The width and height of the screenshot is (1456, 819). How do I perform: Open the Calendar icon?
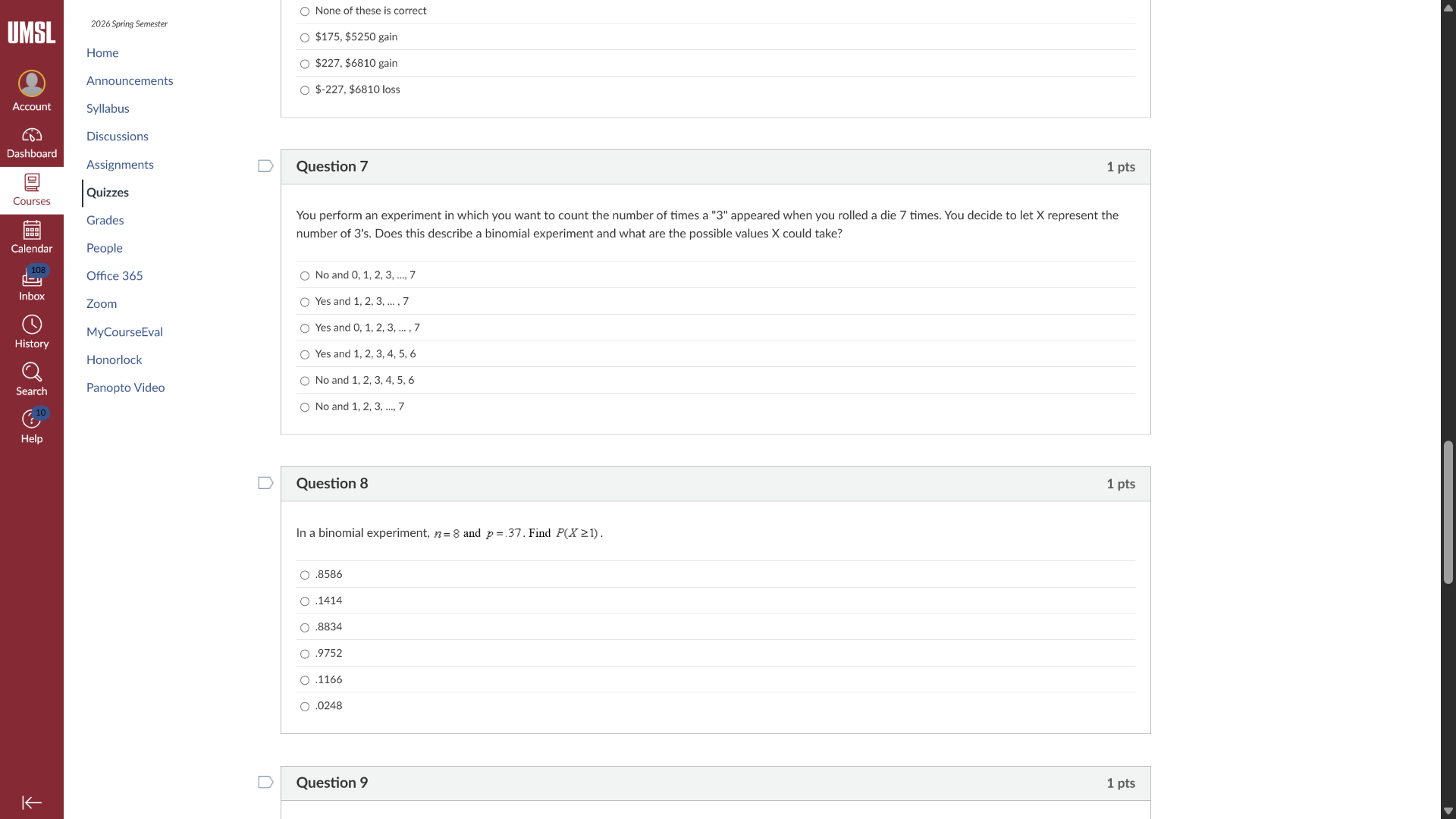pos(32,230)
